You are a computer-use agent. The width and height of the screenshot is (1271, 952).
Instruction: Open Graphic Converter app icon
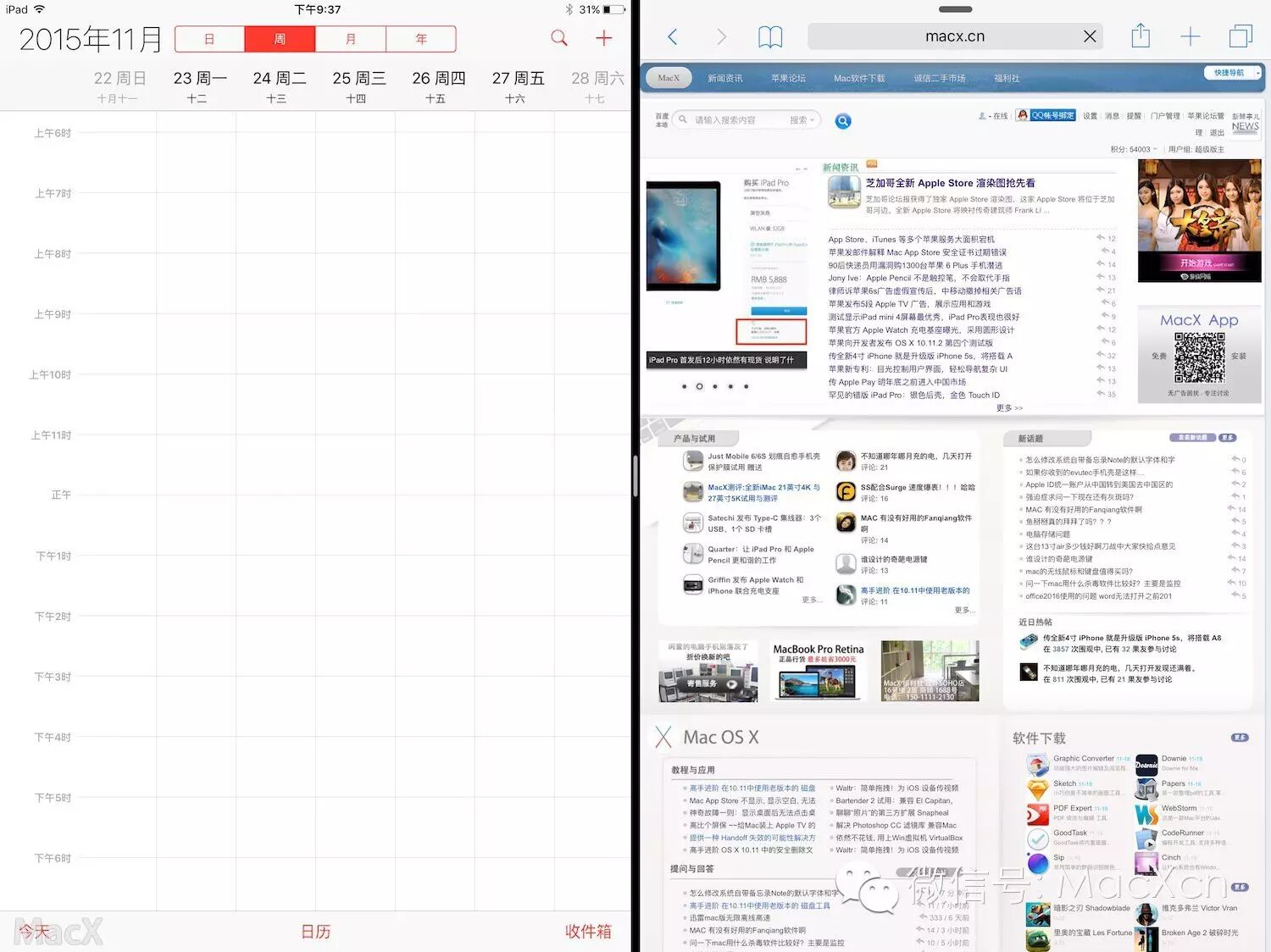pos(1038,765)
